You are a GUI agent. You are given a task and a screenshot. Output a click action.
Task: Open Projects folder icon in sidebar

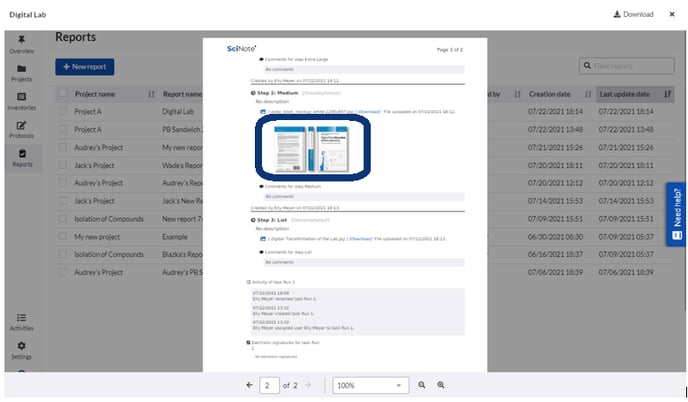pos(22,68)
